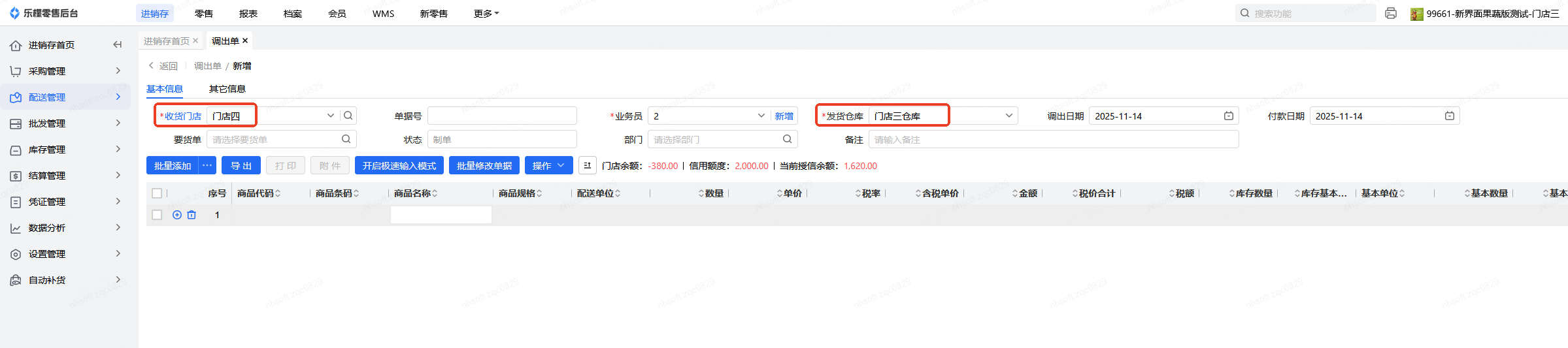The image size is (1568, 348).
Task: Click the 设置管理 gear icon
Action: (x=16, y=254)
